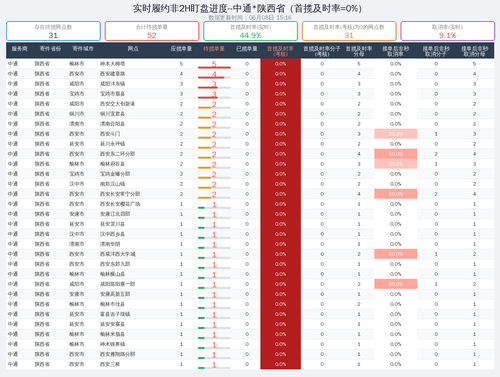Select the 西安长安常宁分部 outlet cell
The width and height of the screenshot is (500, 377).
point(120,194)
